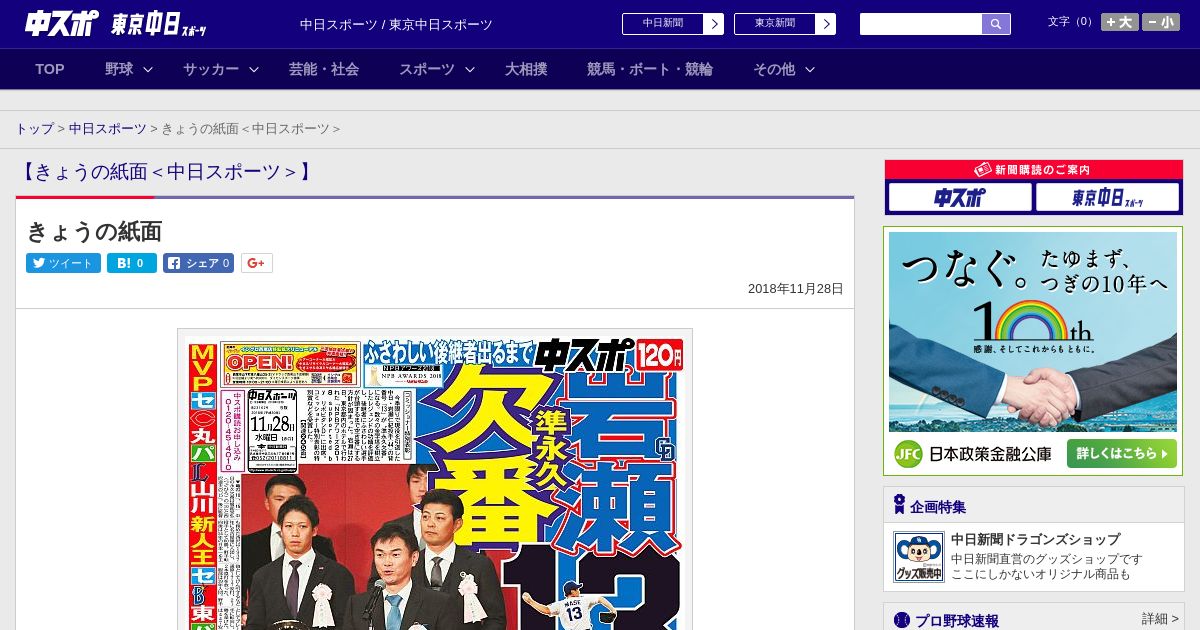Click the 中日新聞 header link button

pyautogui.click(x=663, y=24)
